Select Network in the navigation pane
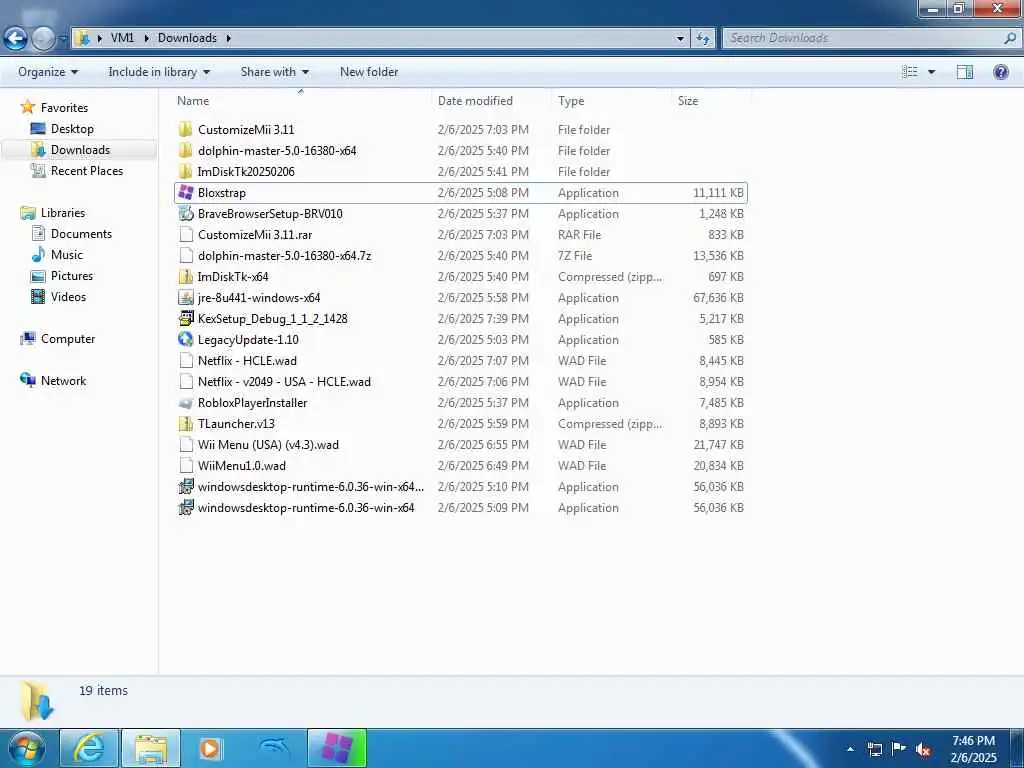The image size is (1024, 768). [x=63, y=381]
